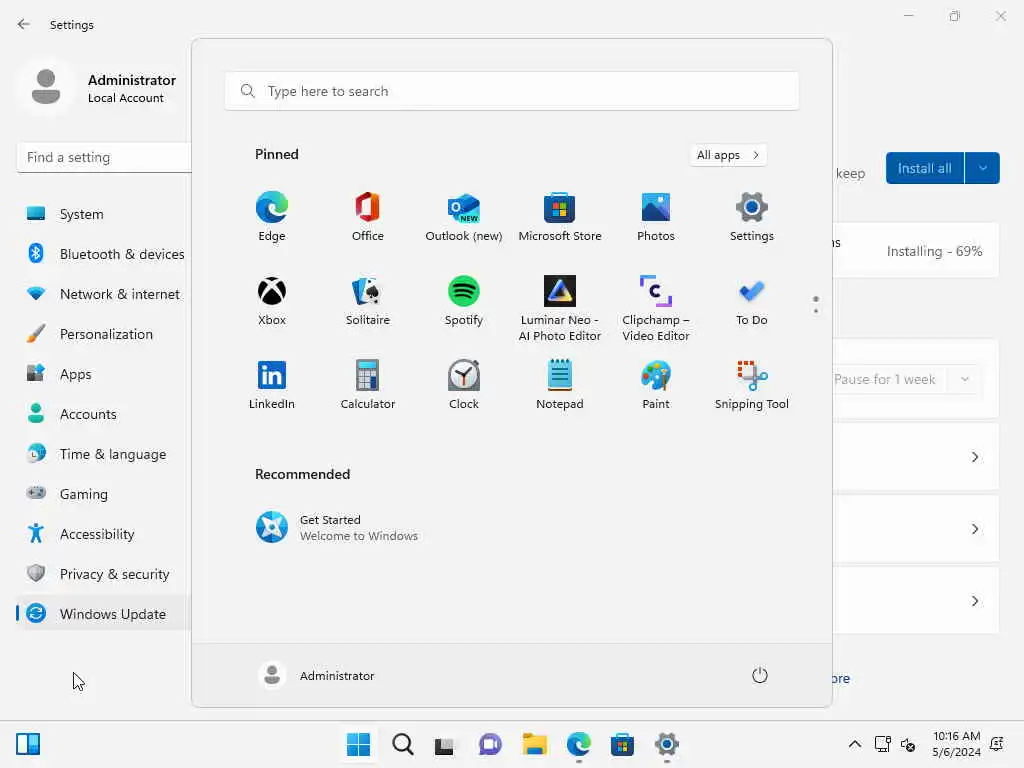Expand the Install all dropdown arrow
1024x768 pixels.
(982, 168)
